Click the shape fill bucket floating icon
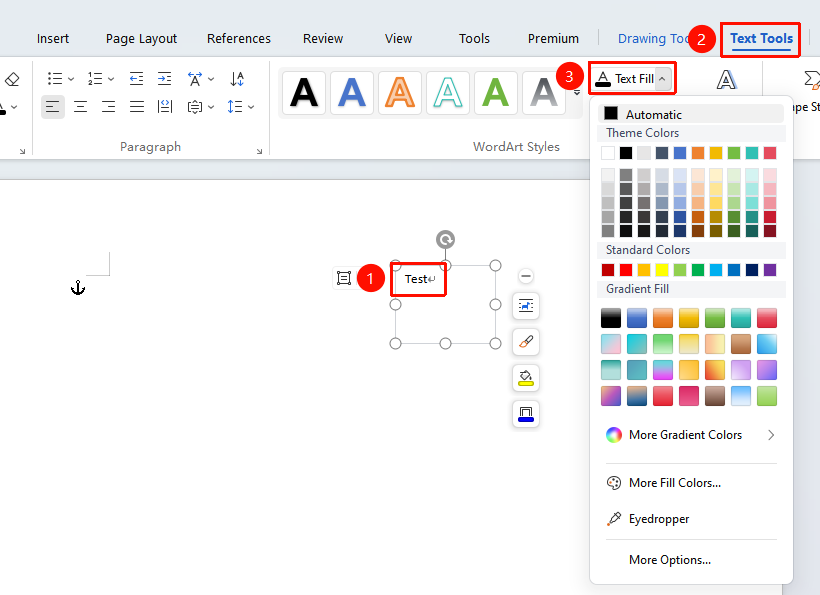 (x=526, y=377)
